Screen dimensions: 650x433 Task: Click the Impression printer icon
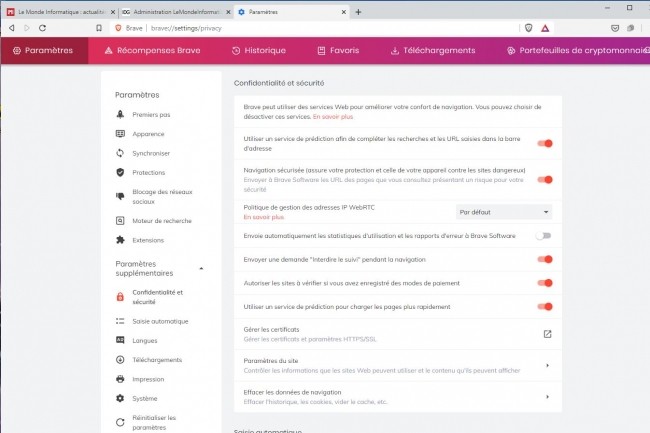[x=120, y=379]
